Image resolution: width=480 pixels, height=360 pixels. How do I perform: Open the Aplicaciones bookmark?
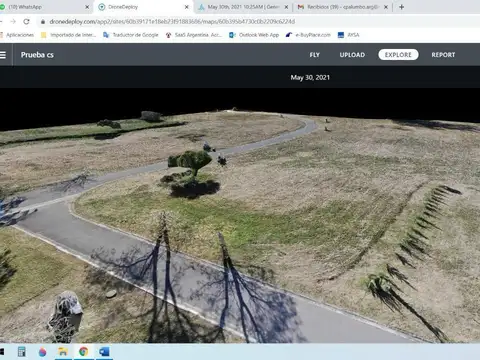point(17,35)
